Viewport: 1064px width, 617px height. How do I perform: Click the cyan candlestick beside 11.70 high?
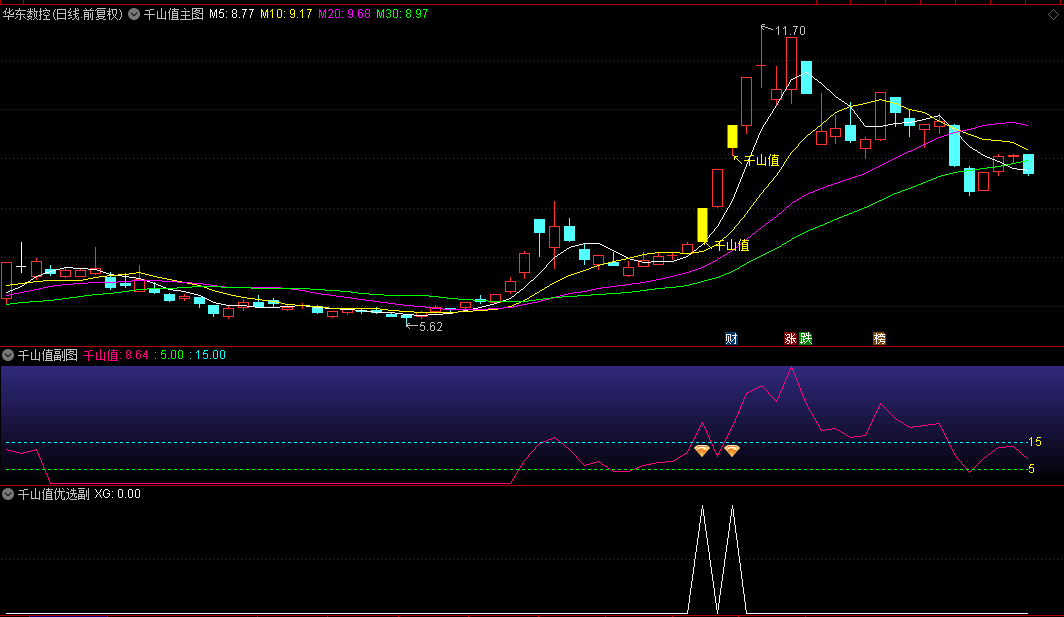click(806, 77)
